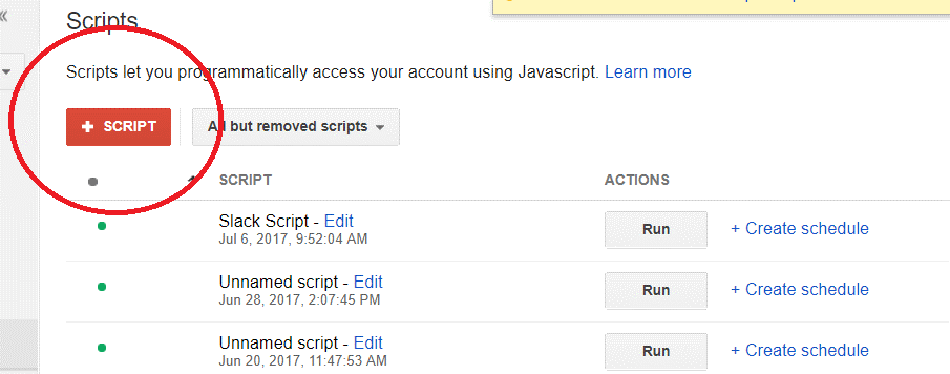Select the Jun 20, 2017, 11:47:53 AM timestamp

click(x=303, y=361)
